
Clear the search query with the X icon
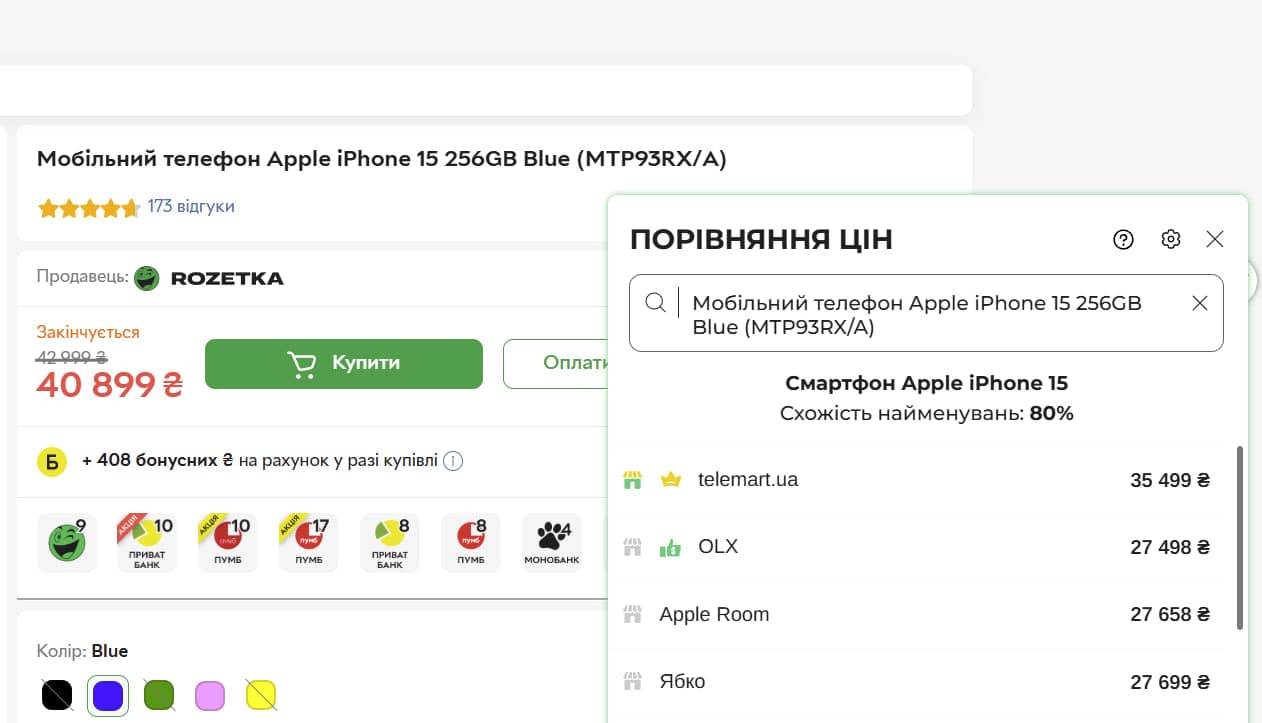tap(1200, 302)
